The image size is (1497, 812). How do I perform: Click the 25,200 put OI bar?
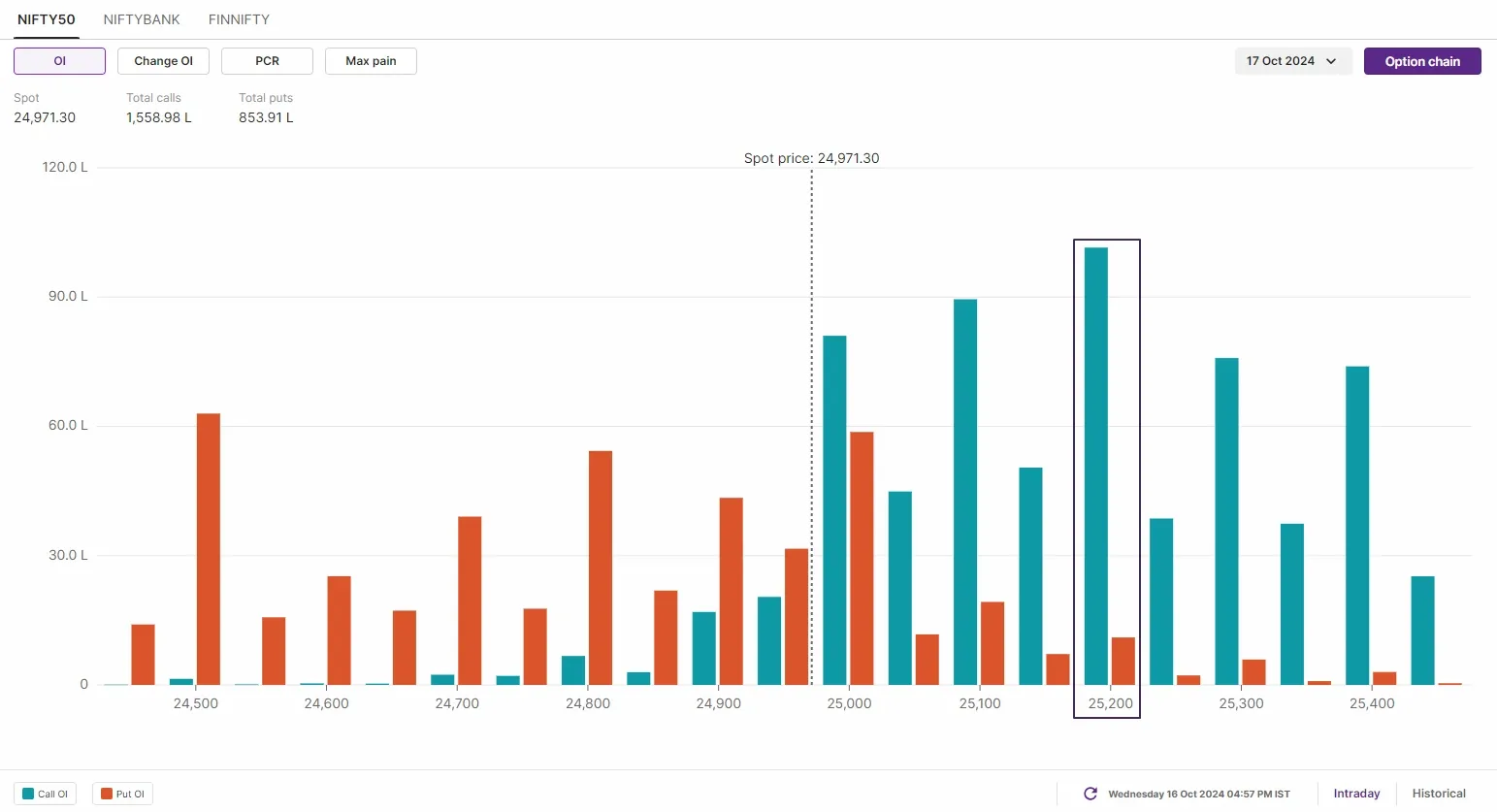(1123, 661)
